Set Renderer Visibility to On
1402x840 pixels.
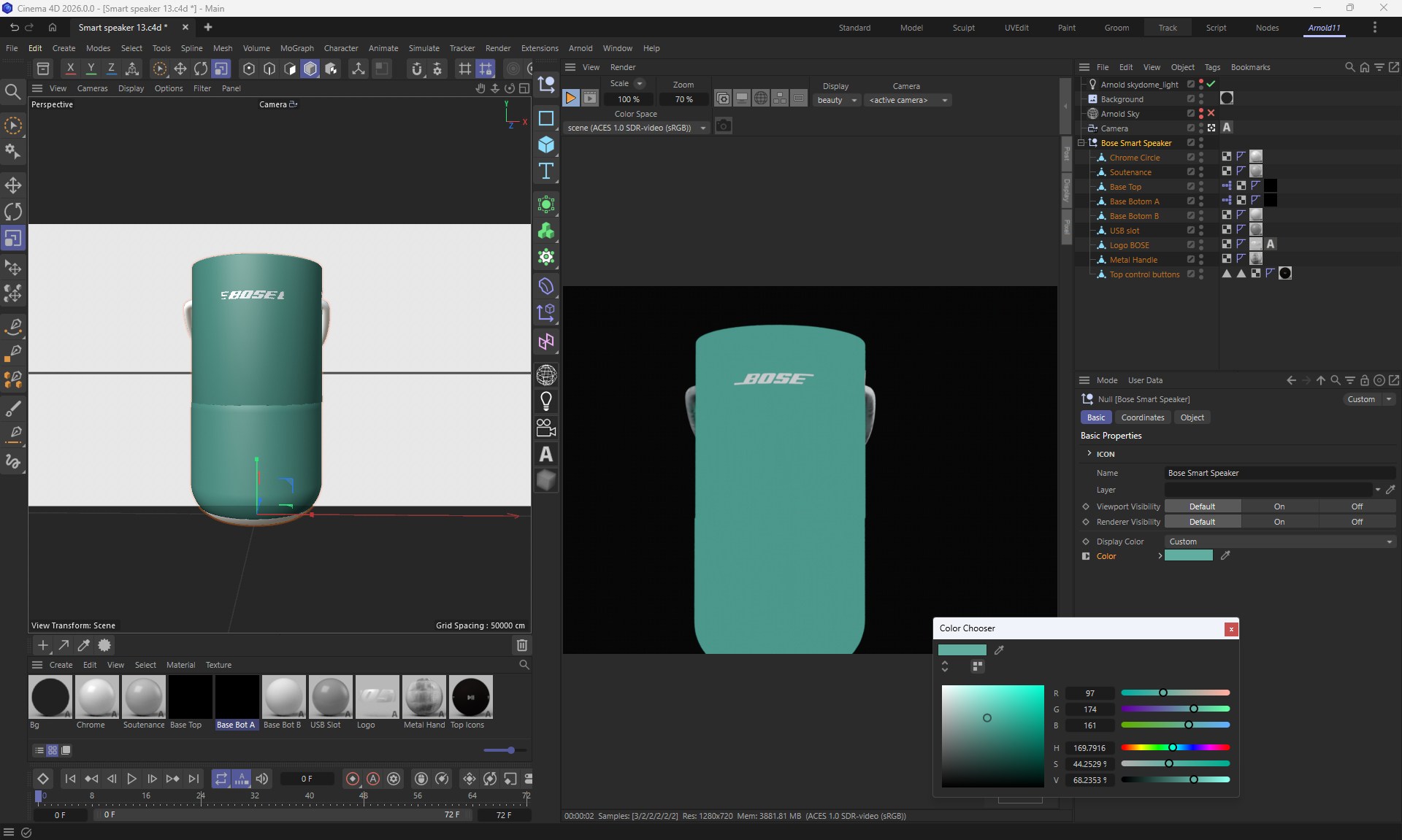click(x=1279, y=522)
